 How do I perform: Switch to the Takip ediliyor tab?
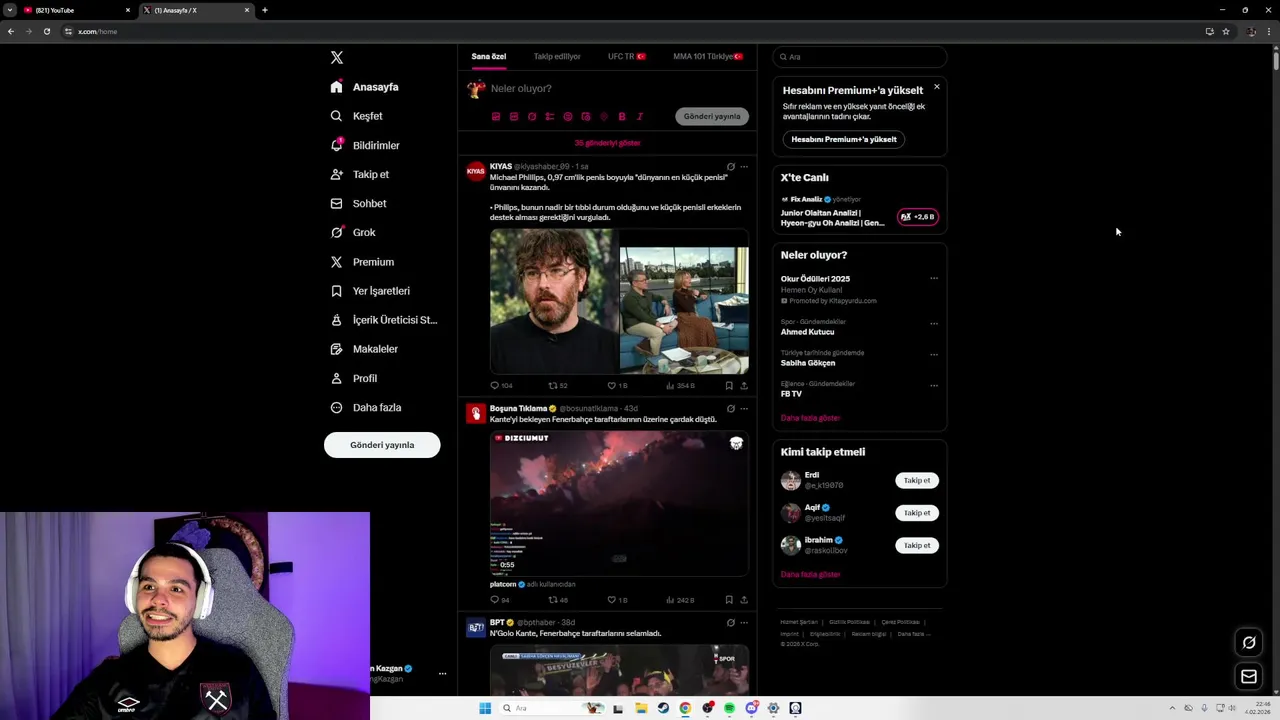[x=557, y=57]
